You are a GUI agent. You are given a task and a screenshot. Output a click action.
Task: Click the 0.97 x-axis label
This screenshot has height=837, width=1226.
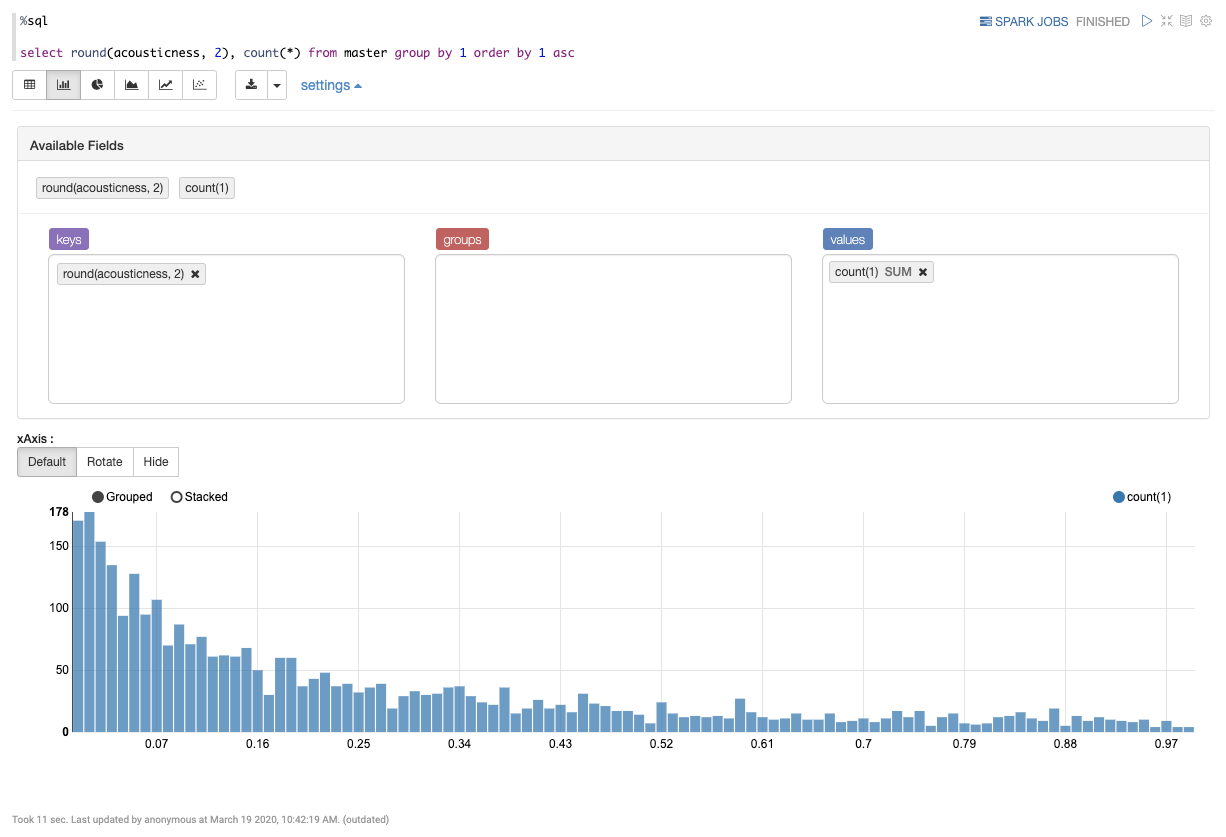tap(1166, 745)
